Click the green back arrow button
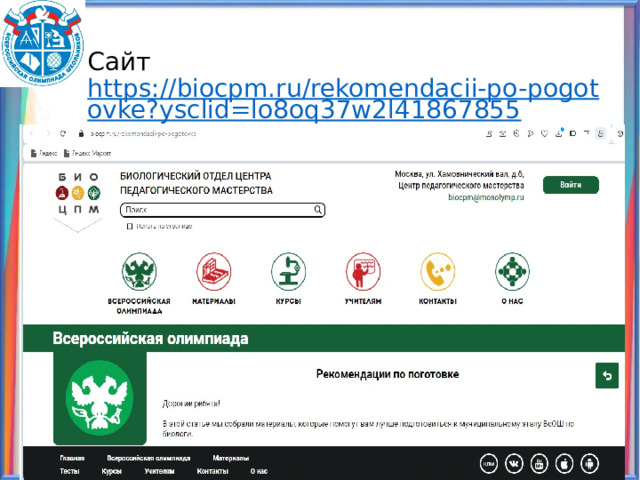 coord(607,376)
